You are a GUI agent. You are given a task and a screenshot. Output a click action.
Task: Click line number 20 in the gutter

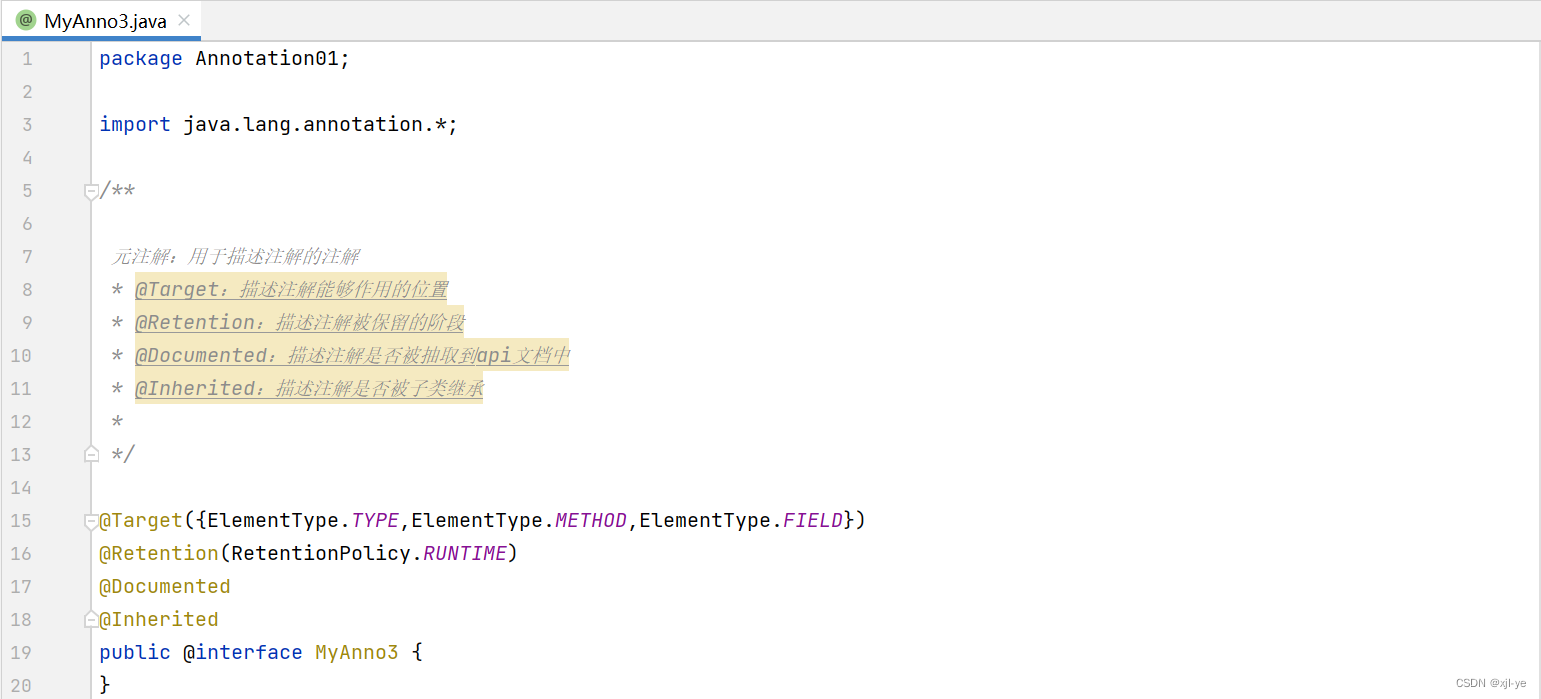click(21, 685)
